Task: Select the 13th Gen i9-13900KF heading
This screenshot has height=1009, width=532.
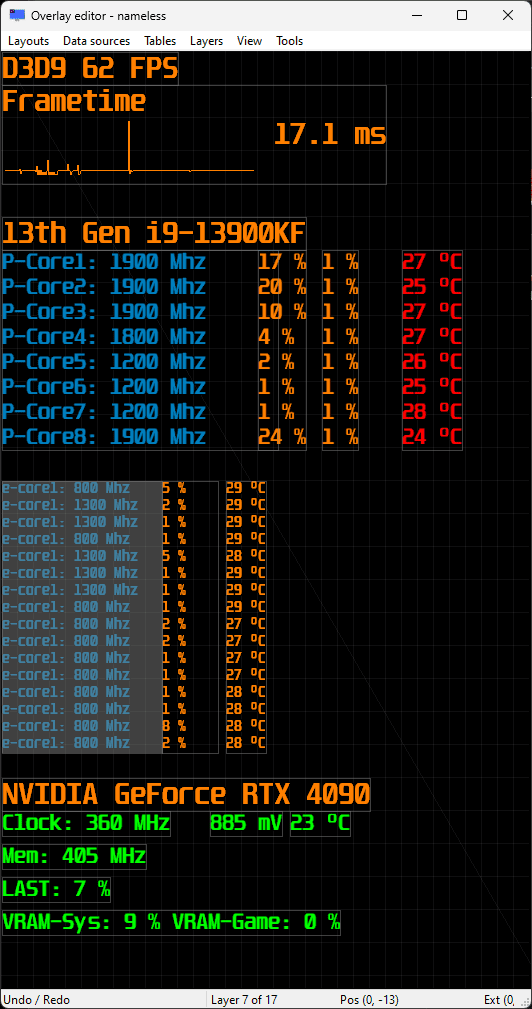Action: (x=154, y=233)
